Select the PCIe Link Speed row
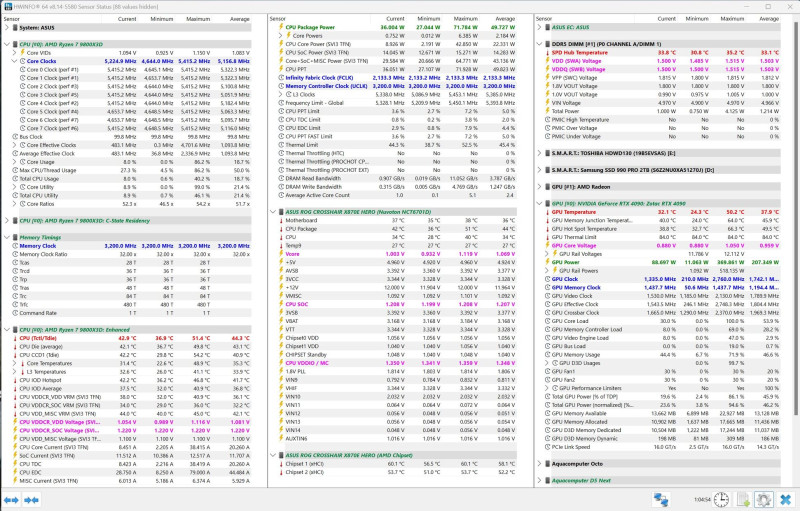The width and height of the screenshot is (800, 511). (x=663, y=447)
